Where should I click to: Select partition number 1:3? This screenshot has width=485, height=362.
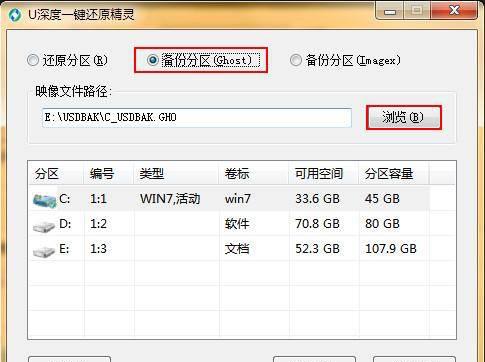98,249
